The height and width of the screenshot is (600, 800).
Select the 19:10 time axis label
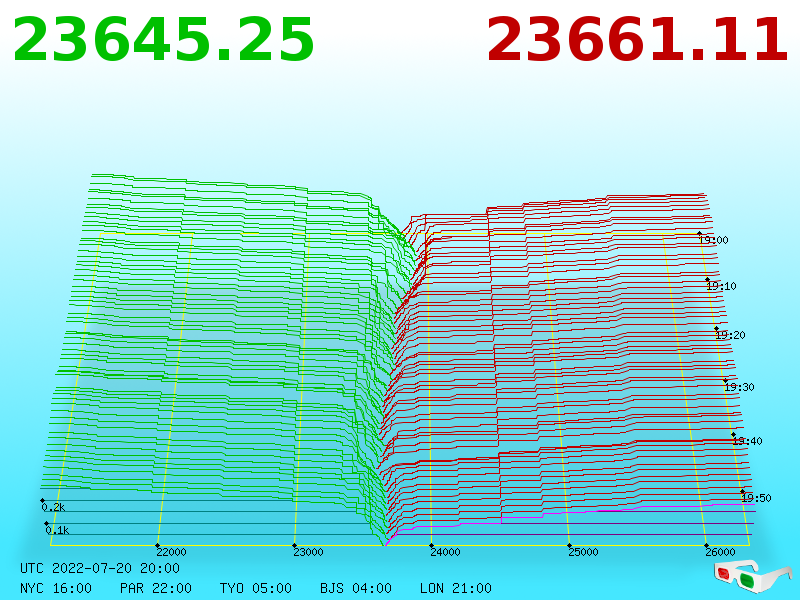tap(721, 286)
